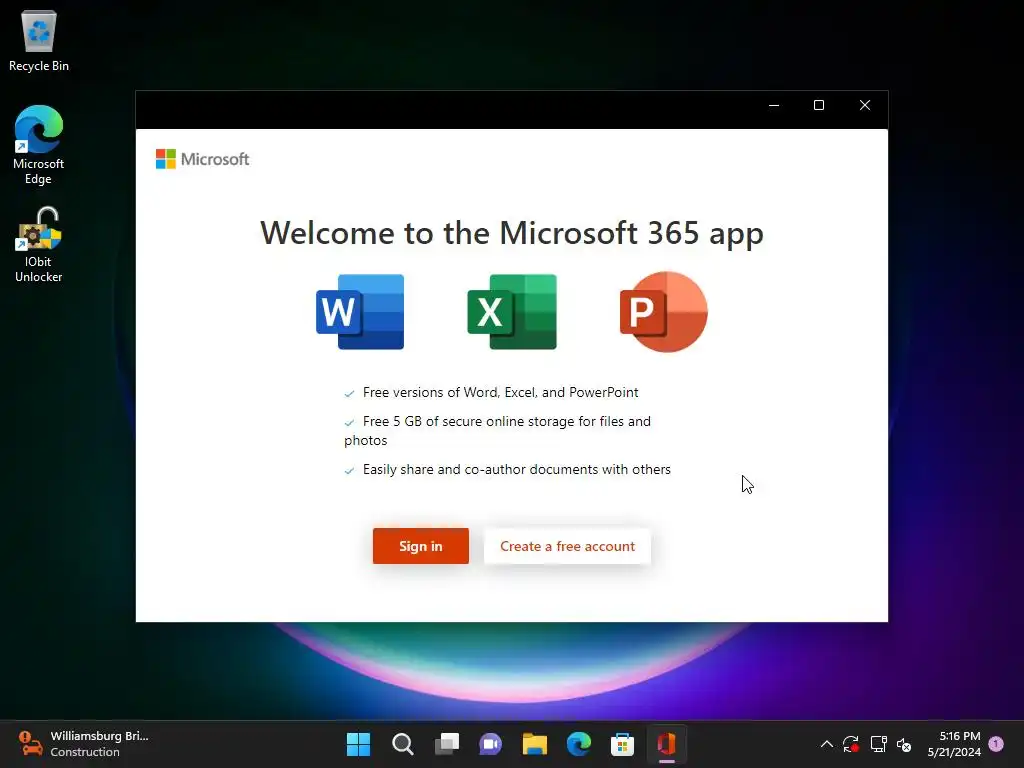The height and width of the screenshot is (768, 1024).
Task: Click 'Easily share and co-author documents with others'
Action: [x=517, y=470]
